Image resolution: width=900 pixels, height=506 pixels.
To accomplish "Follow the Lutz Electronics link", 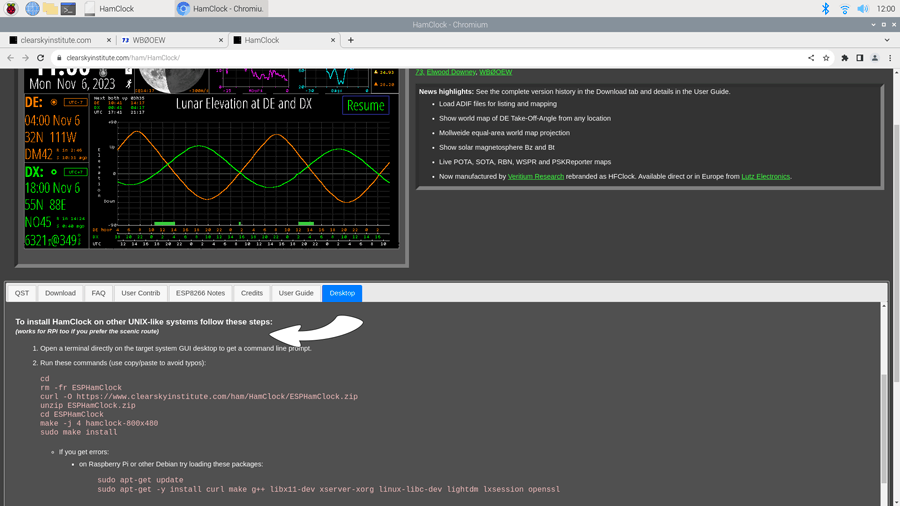I will click(766, 177).
